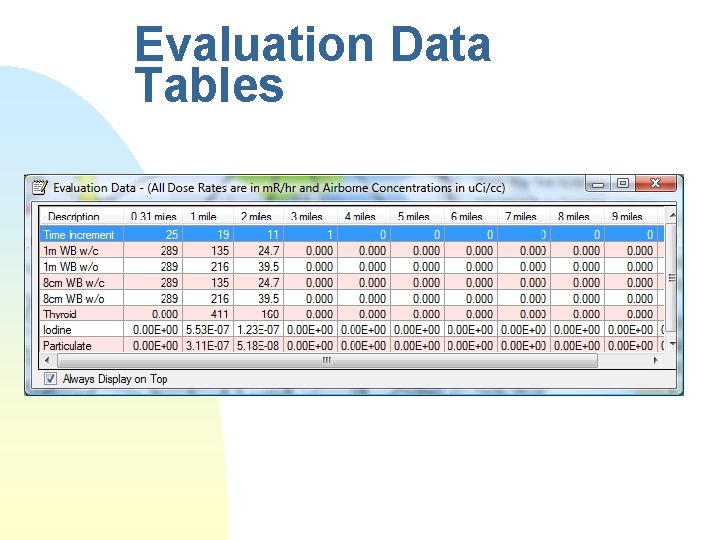Select the 0.31 miles column header
Image resolution: width=720 pixels, height=540 pixels.
coord(153,216)
